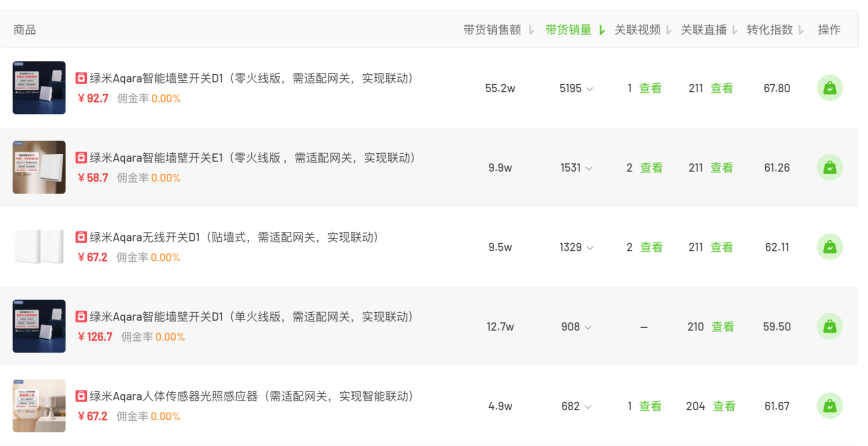The height and width of the screenshot is (446, 868).
Task: Open 查看 link next to 204 live streams
Action: pos(724,406)
